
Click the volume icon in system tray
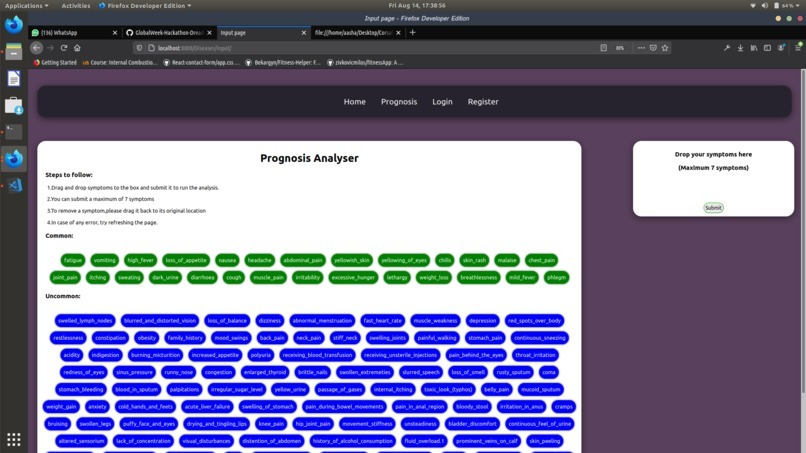[x=764, y=6]
